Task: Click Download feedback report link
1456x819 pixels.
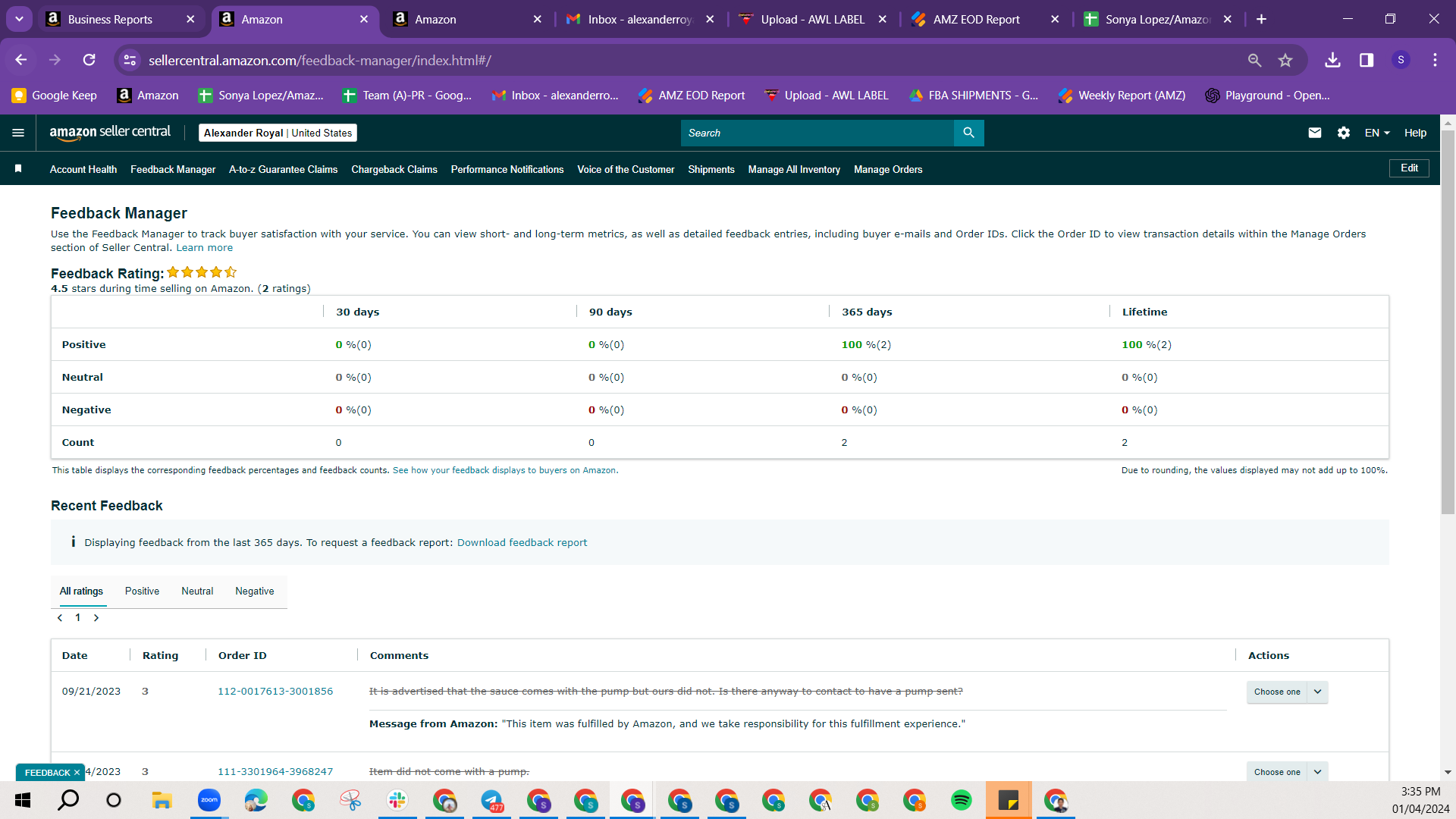Action: pos(522,542)
